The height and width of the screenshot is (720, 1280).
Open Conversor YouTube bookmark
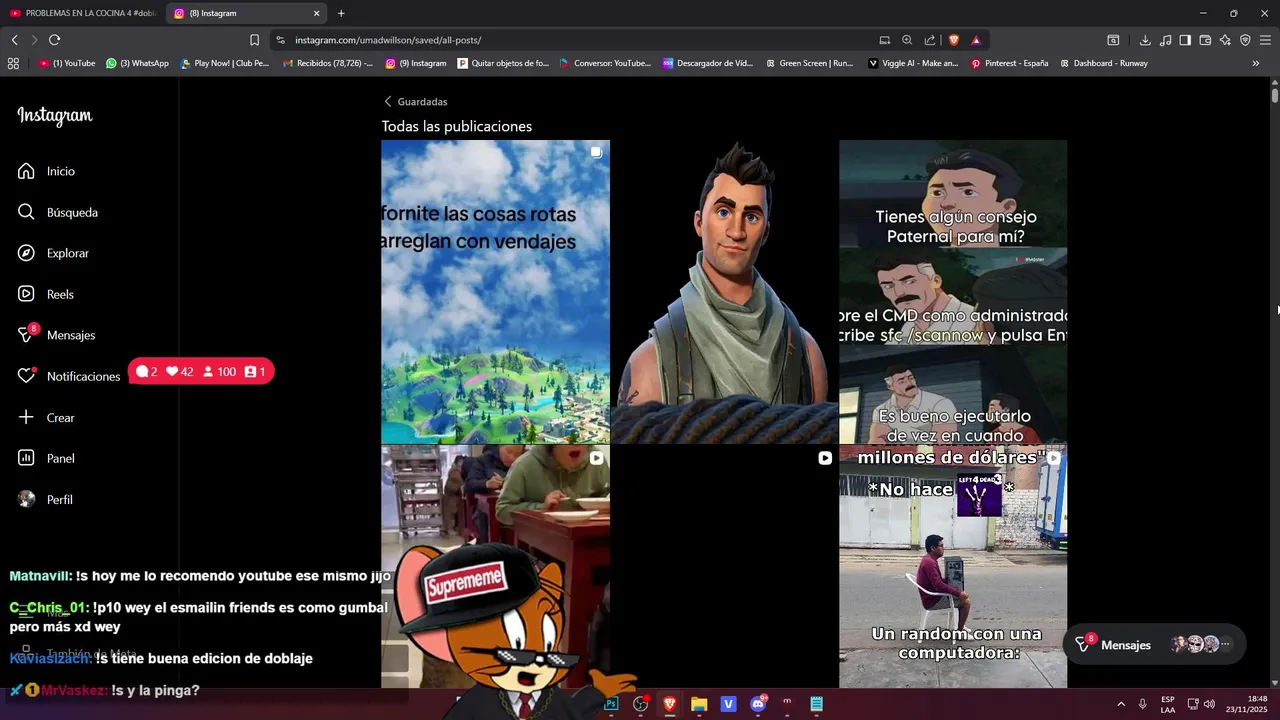click(x=605, y=63)
